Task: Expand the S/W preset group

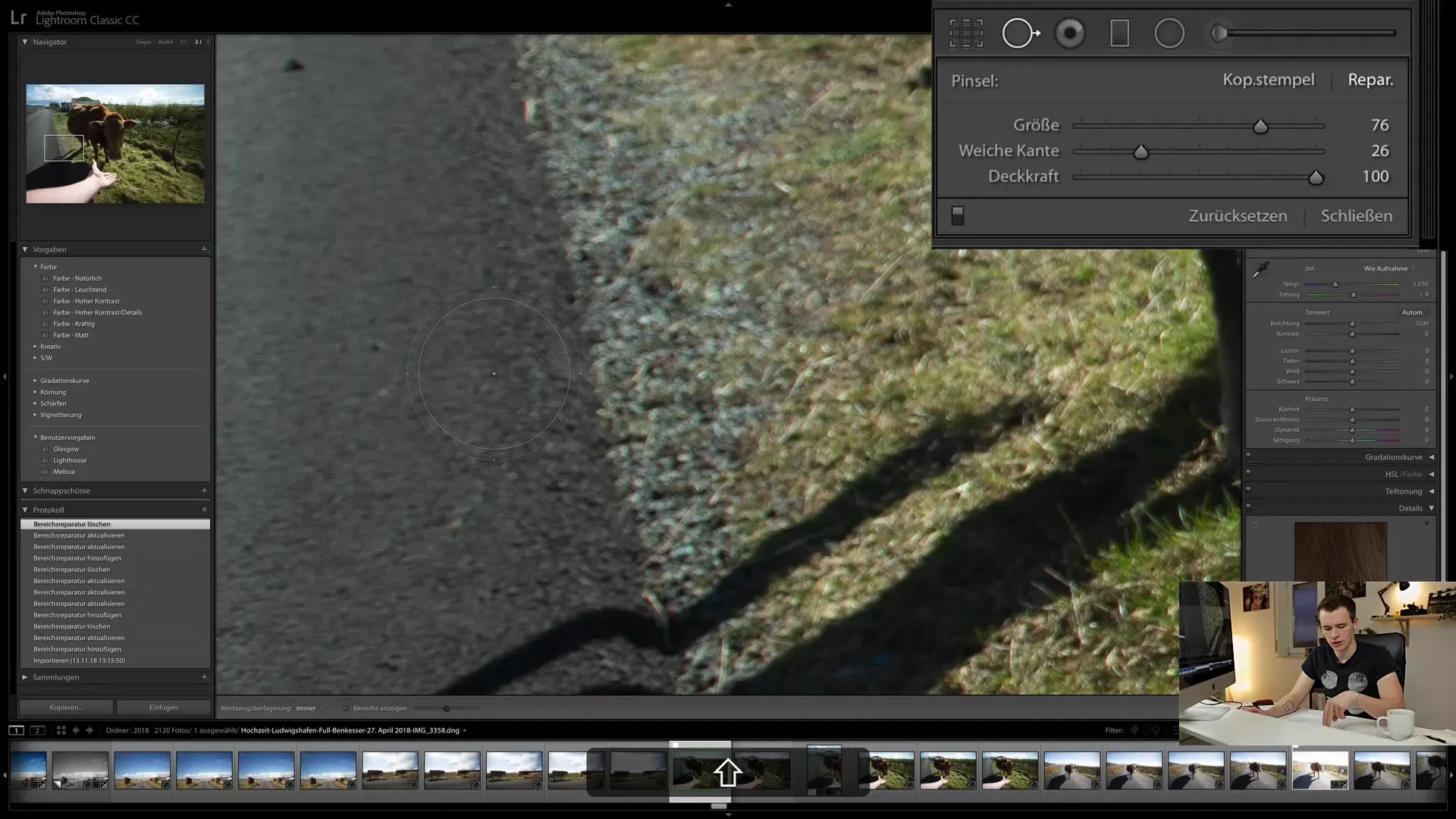Action: pos(35,358)
